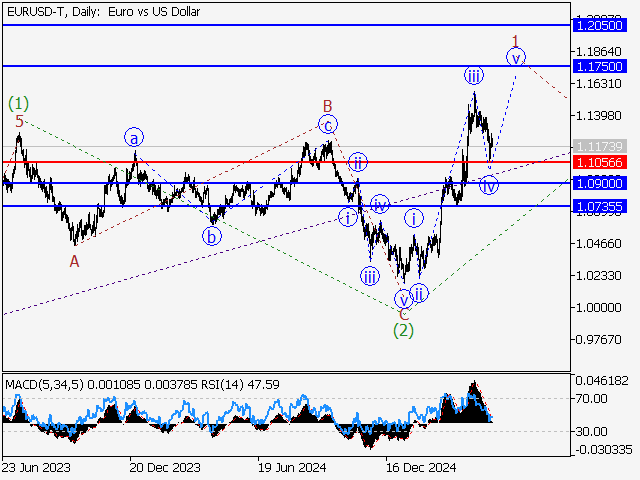Click circled 'c' marker near B

point(328,124)
